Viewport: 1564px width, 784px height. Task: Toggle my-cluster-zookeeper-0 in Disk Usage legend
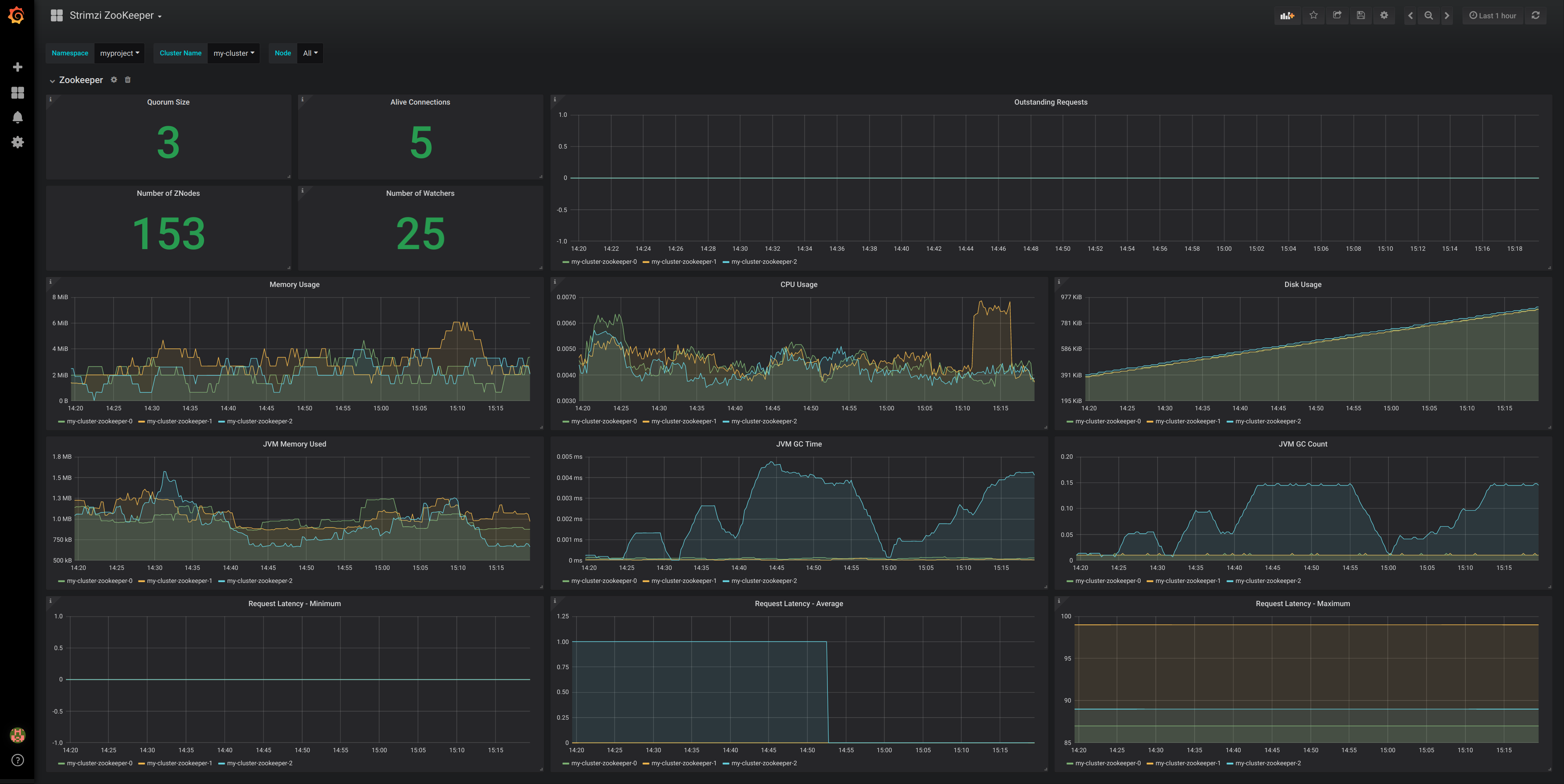tap(1108, 422)
